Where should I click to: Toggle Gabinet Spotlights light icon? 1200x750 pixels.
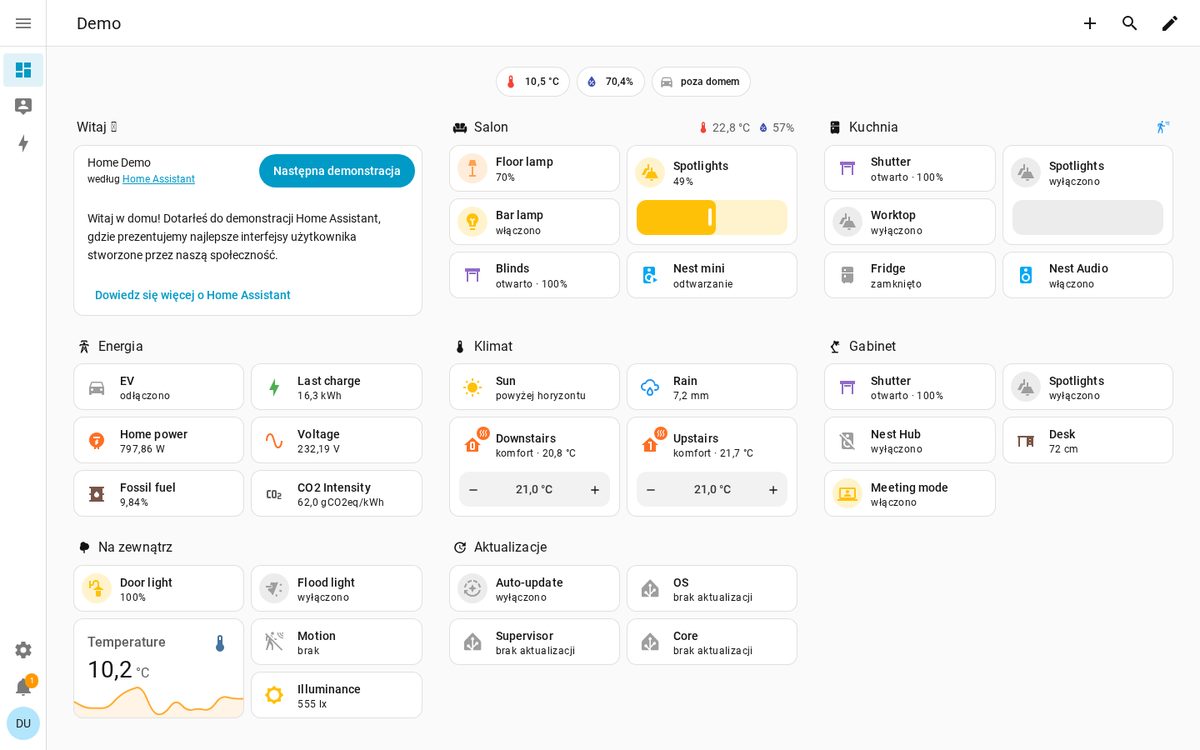[x=1026, y=387]
